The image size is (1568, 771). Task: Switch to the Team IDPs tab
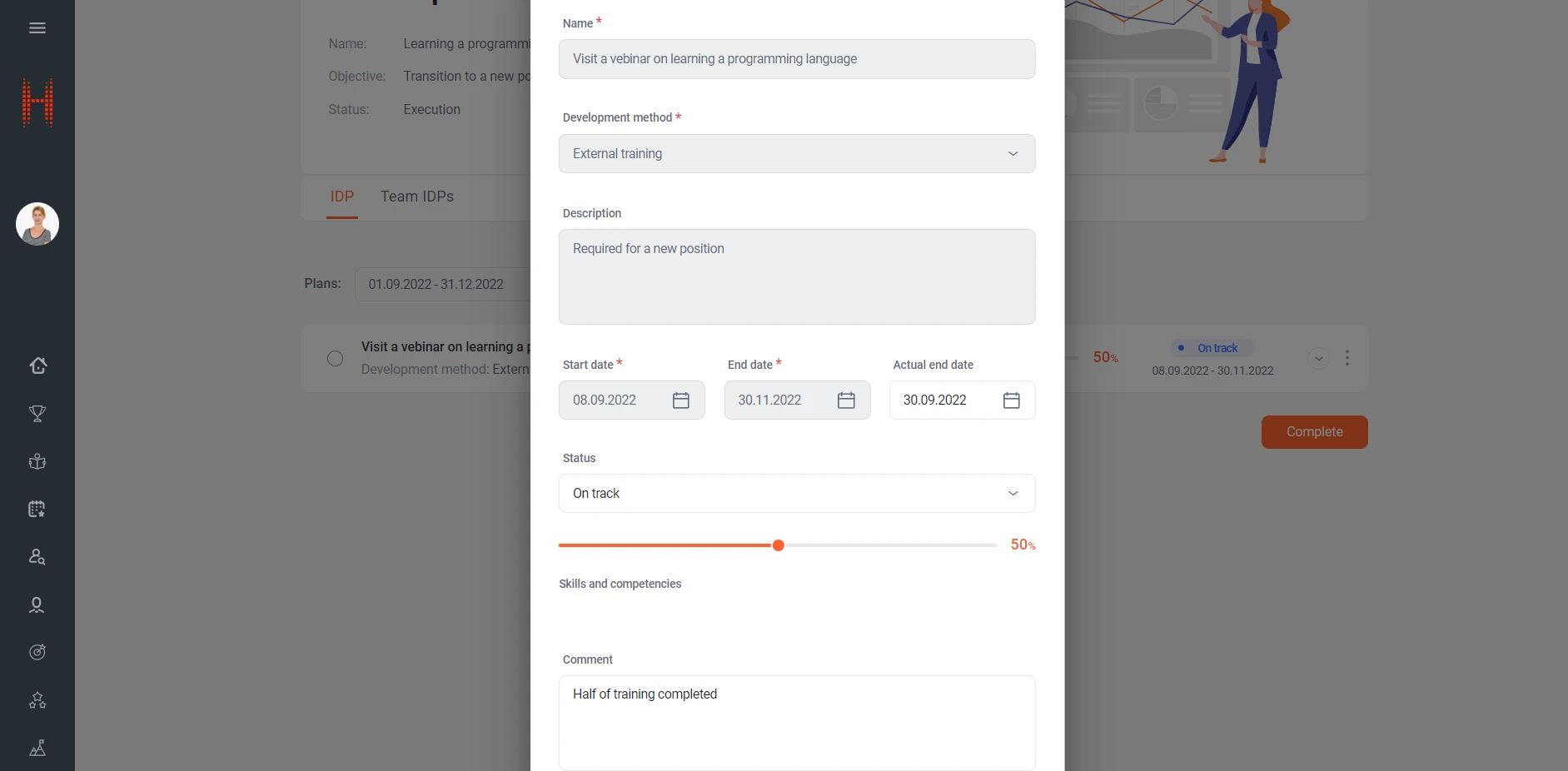pyautogui.click(x=416, y=196)
